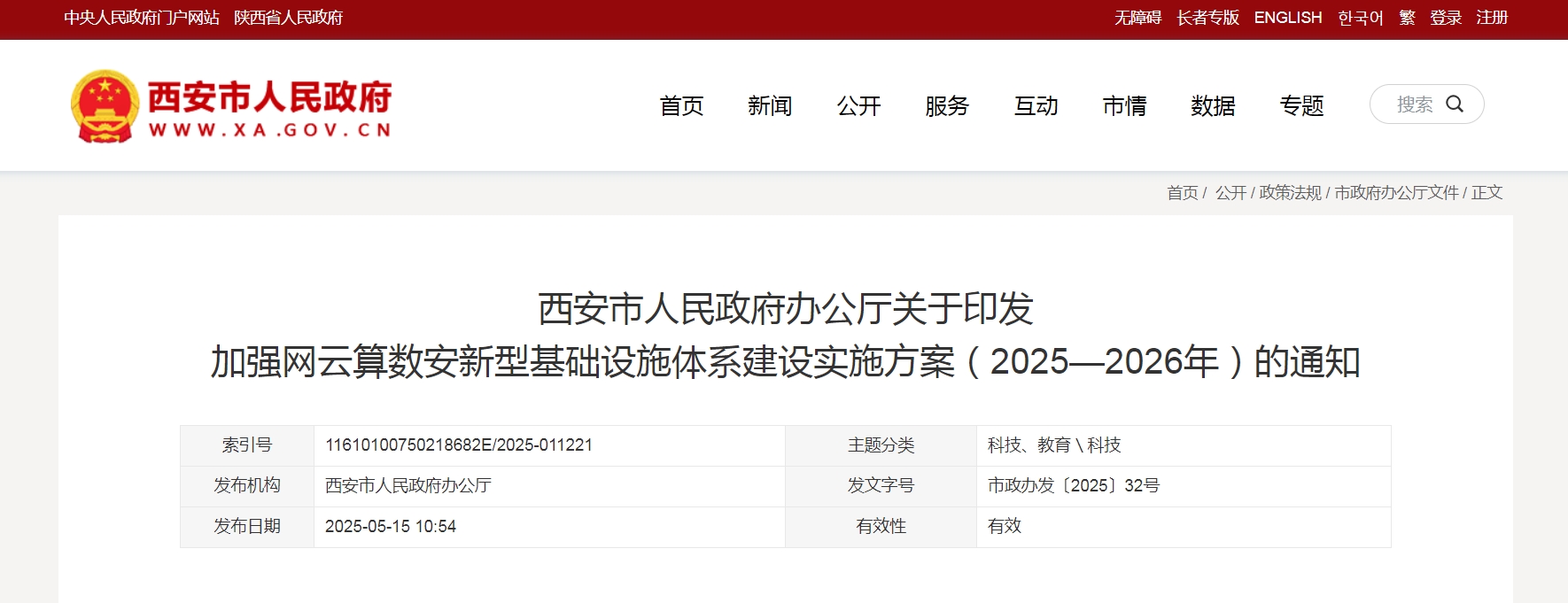Viewport: 1568px width, 603px height.
Task: Open the 服务 navigation menu
Action: coord(947,106)
